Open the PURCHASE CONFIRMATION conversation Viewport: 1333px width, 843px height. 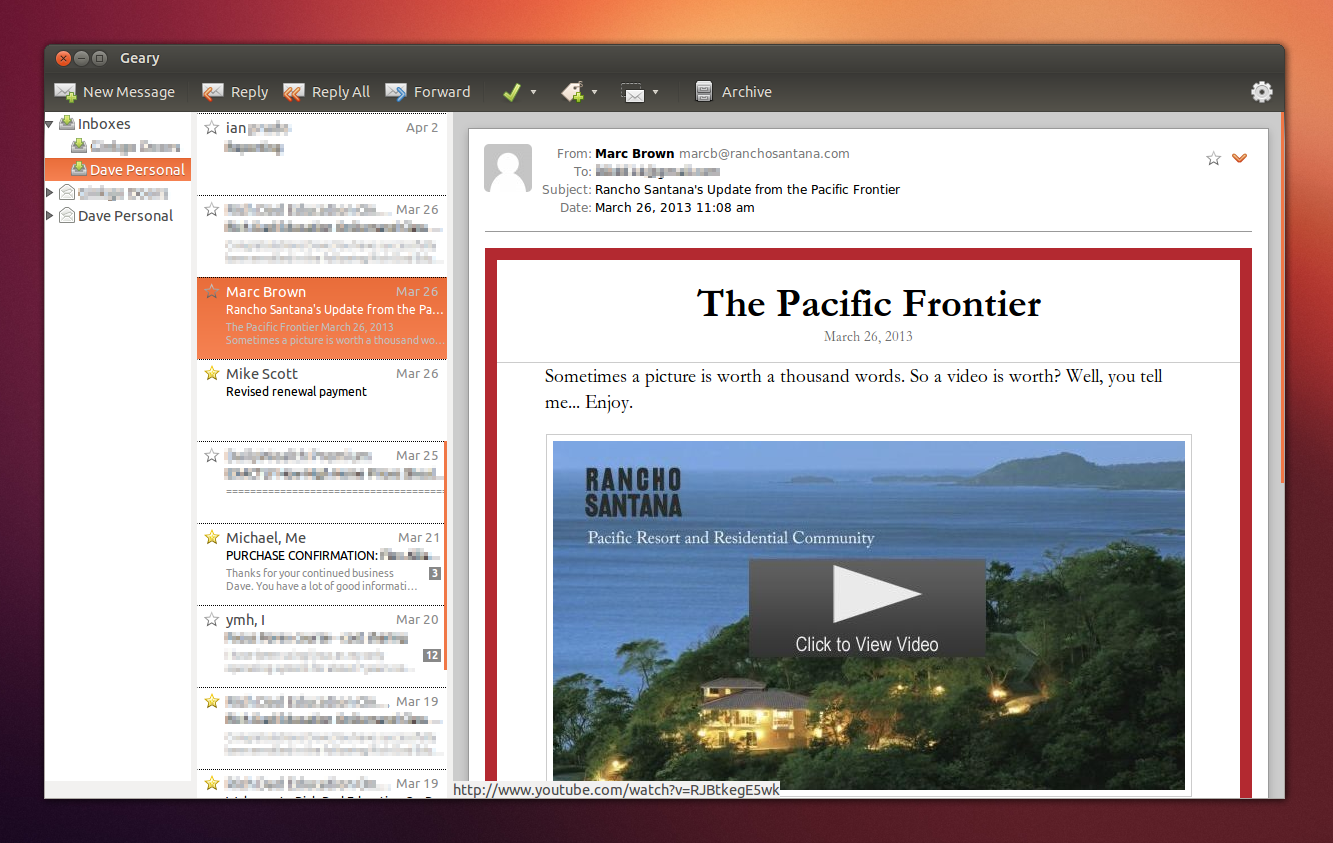322,564
